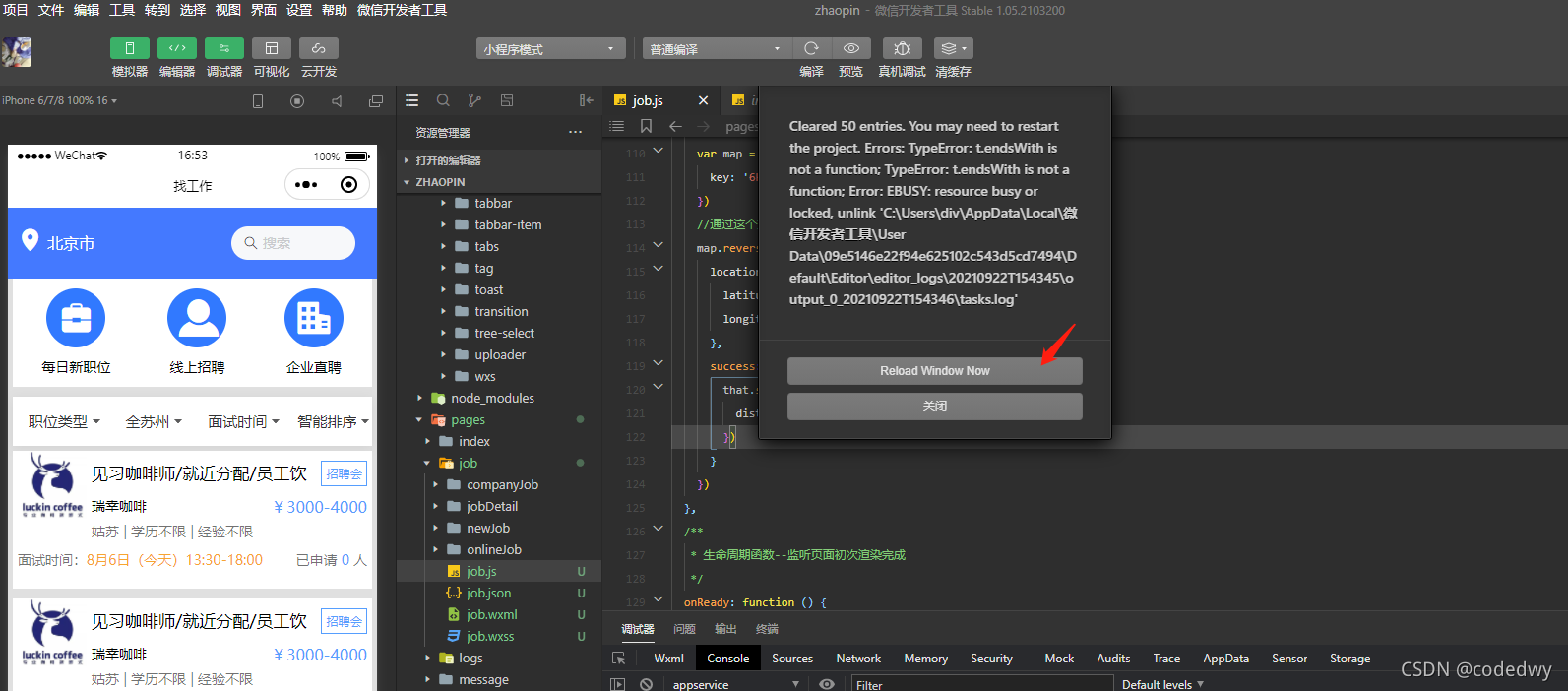Close the job.js editor tab

click(x=703, y=100)
